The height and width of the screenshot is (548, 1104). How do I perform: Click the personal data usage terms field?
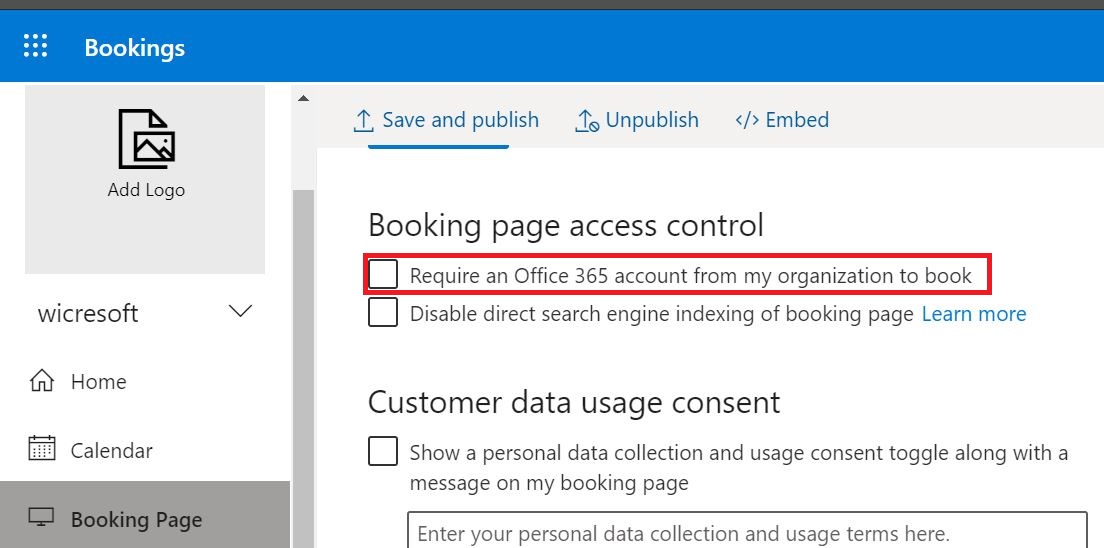[748, 530]
